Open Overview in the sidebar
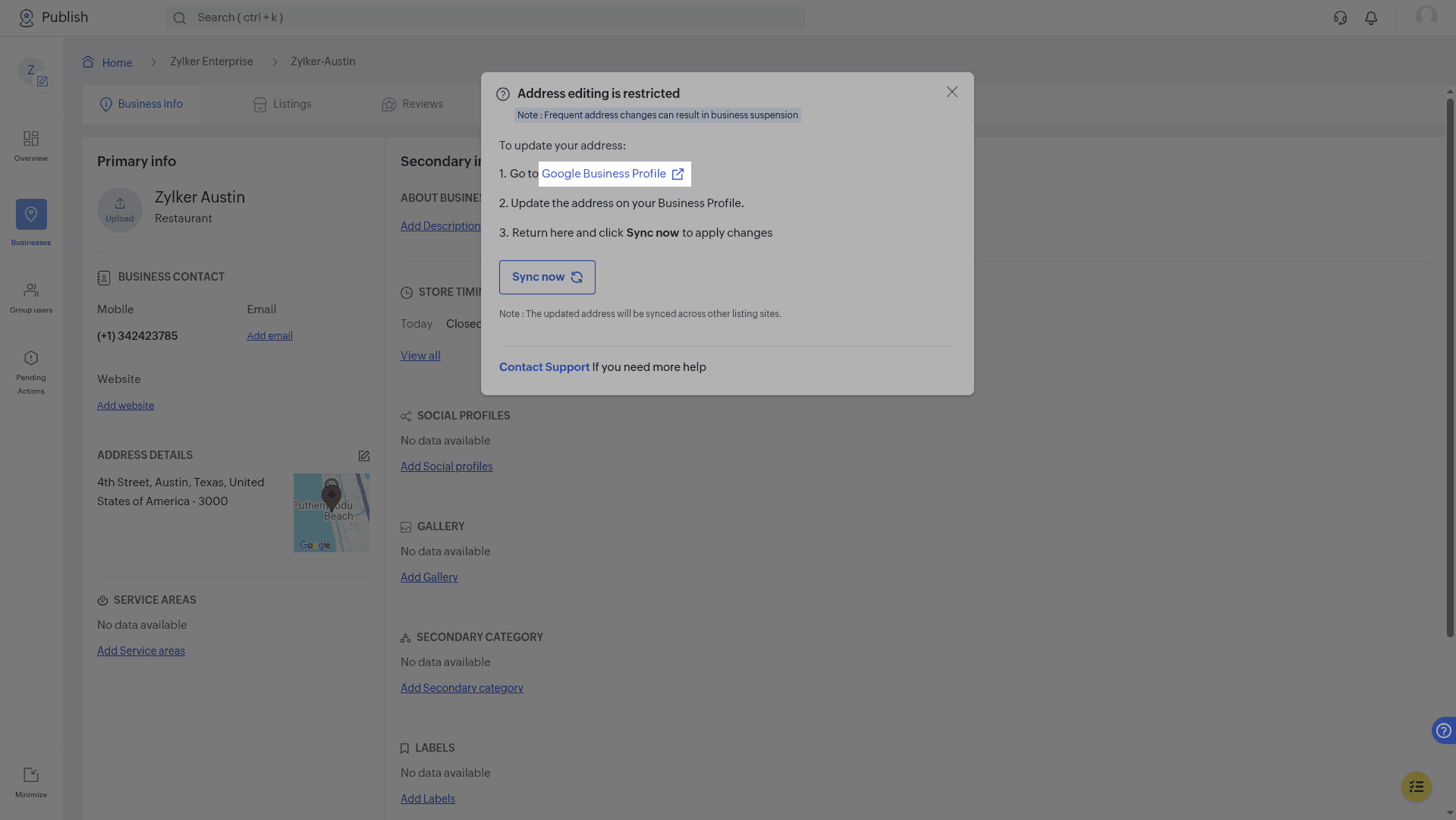This screenshot has height=820, width=1456. coord(31,146)
